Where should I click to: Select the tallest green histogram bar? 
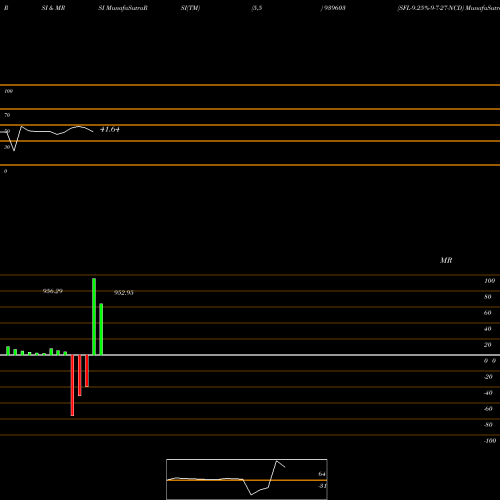(94, 317)
